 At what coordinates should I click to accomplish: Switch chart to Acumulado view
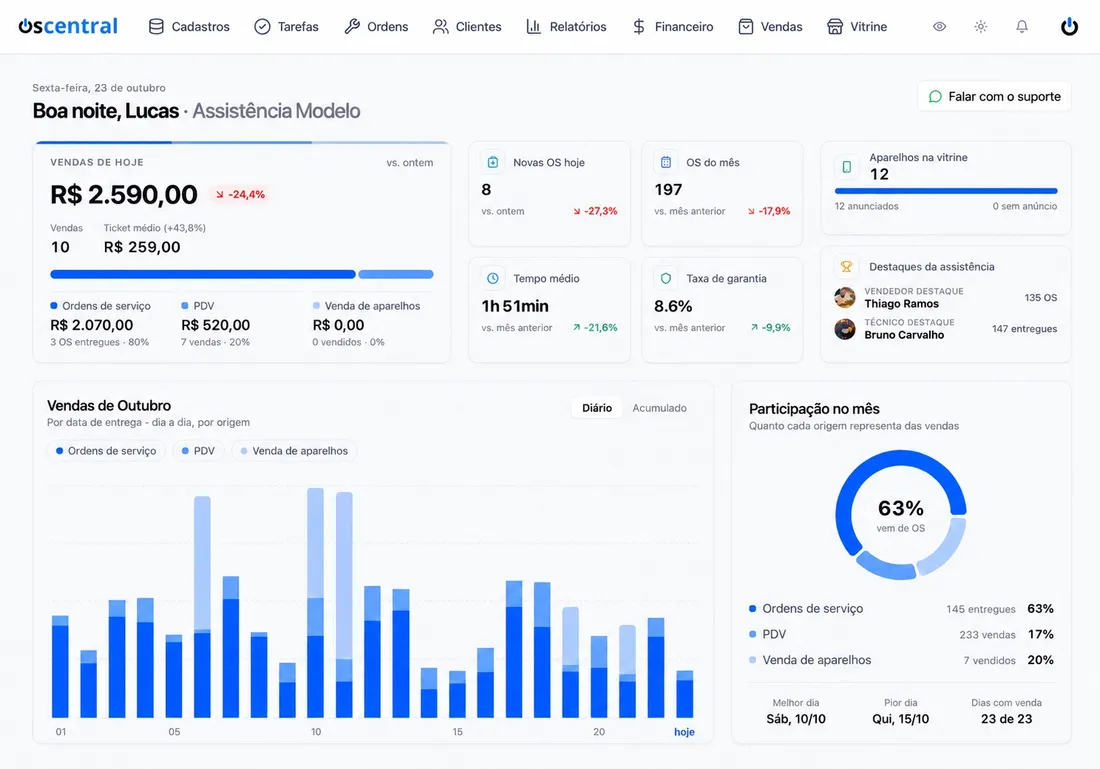tap(659, 408)
